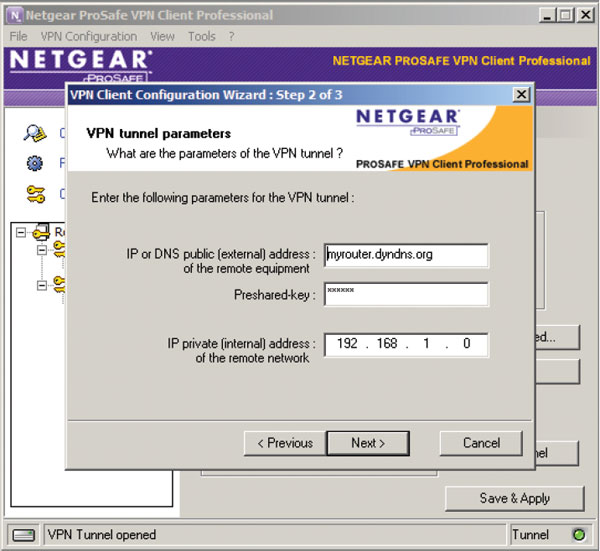
Task: Click the first octet 192 of IP address
Action: [x=347, y=343]
